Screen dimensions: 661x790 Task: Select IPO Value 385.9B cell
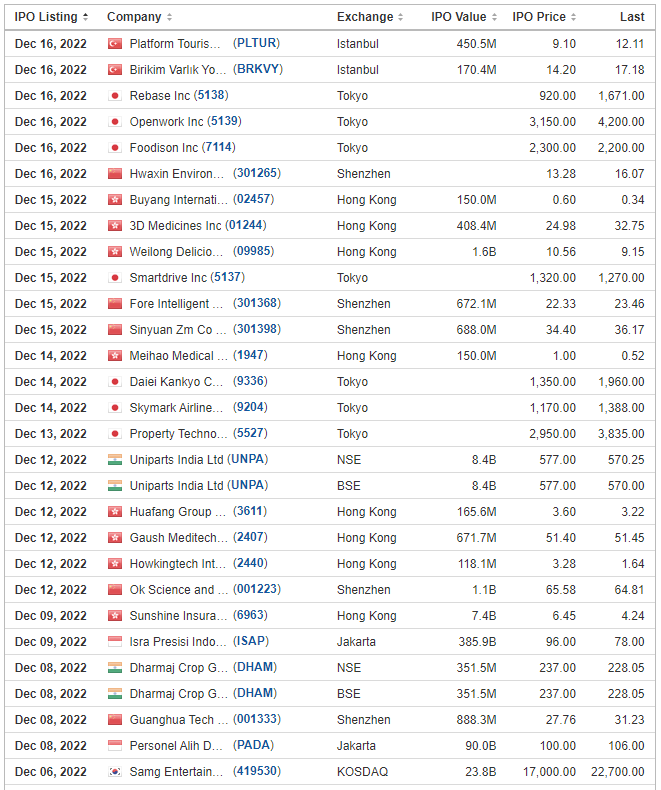click(477, 642)
